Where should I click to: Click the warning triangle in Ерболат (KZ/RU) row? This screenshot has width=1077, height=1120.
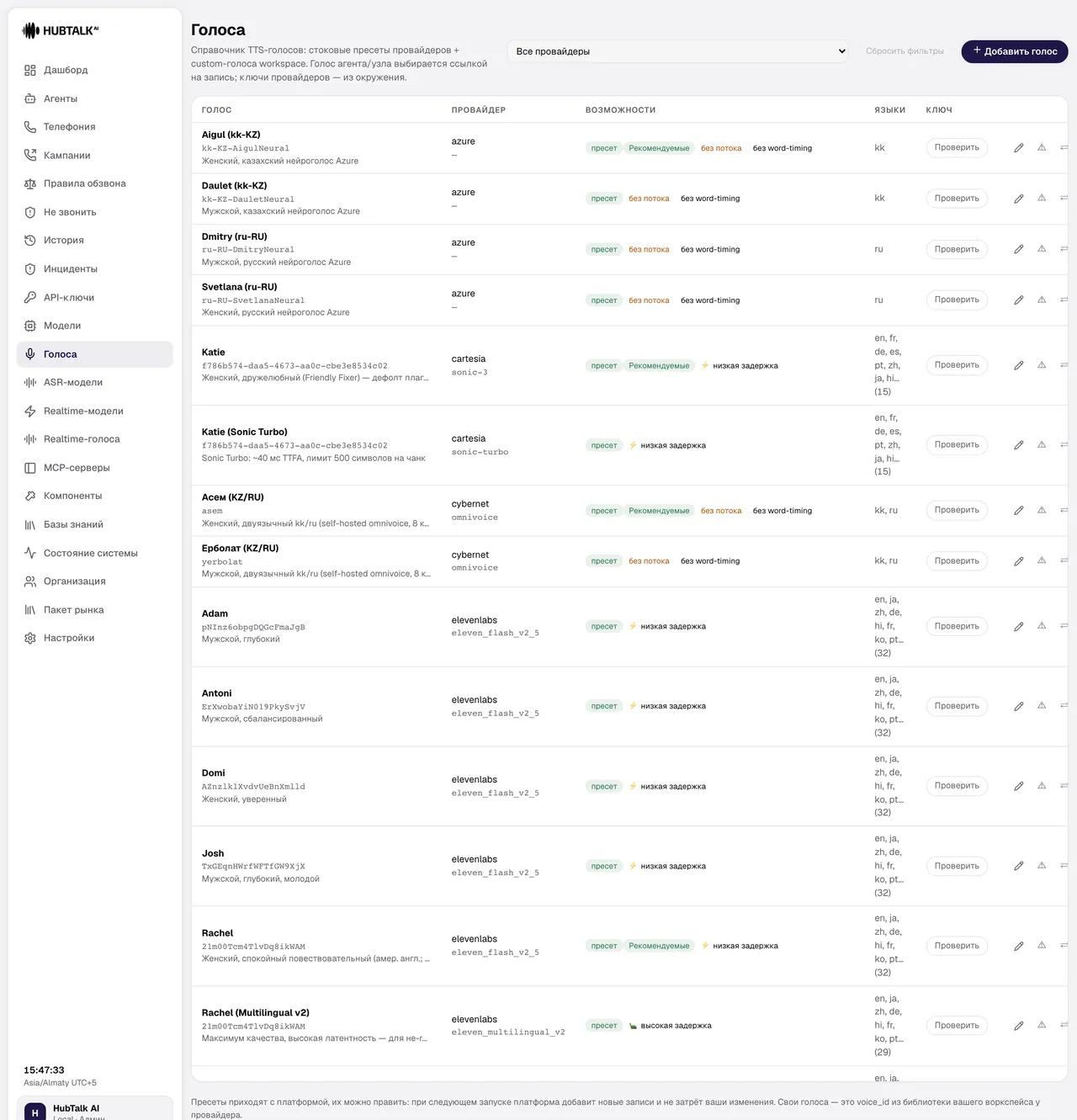click(1042, 560)
